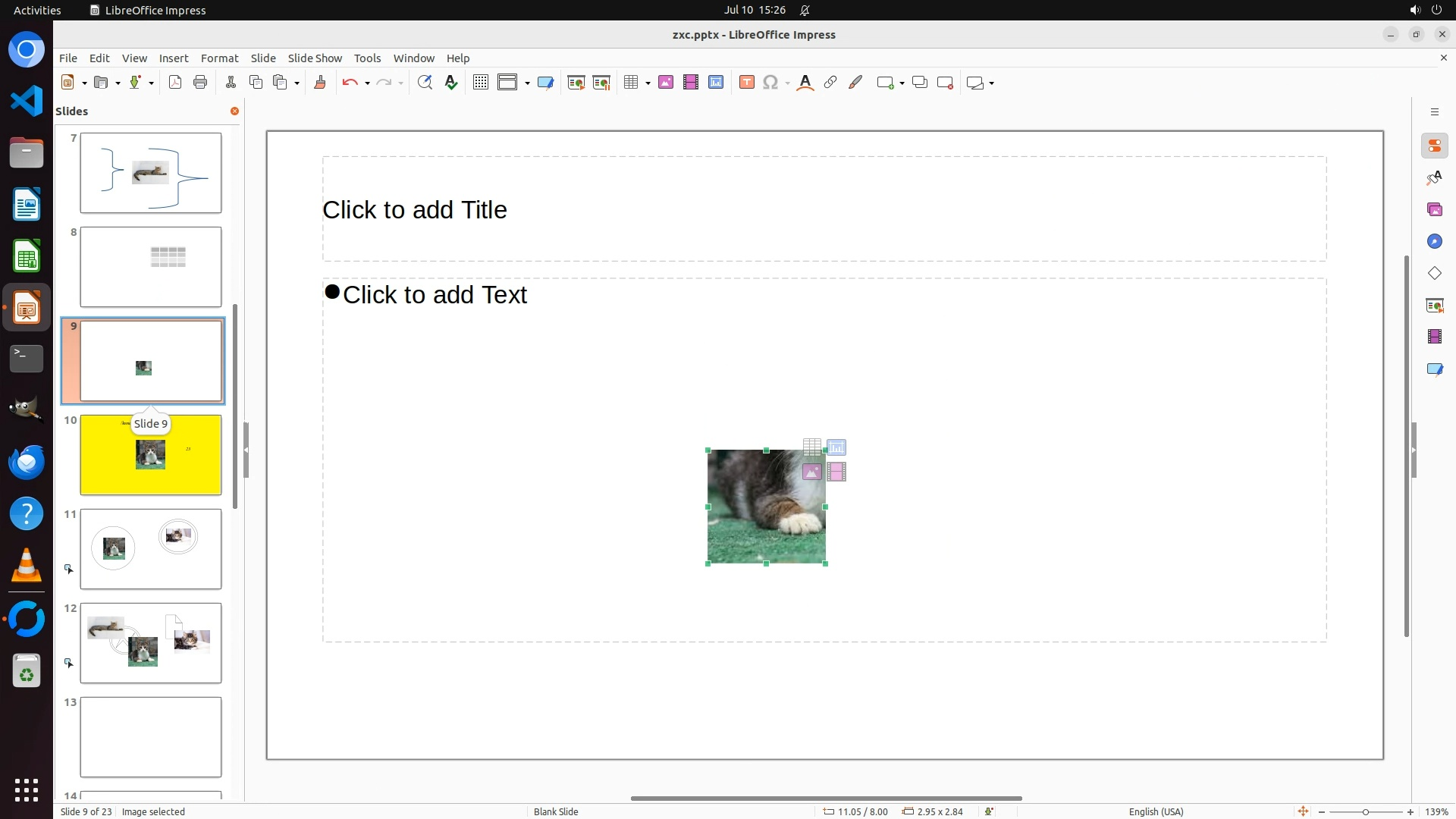Insert a Text Box from toolbar
Screen dimensions: 1456x819
[x=746, y=83]
